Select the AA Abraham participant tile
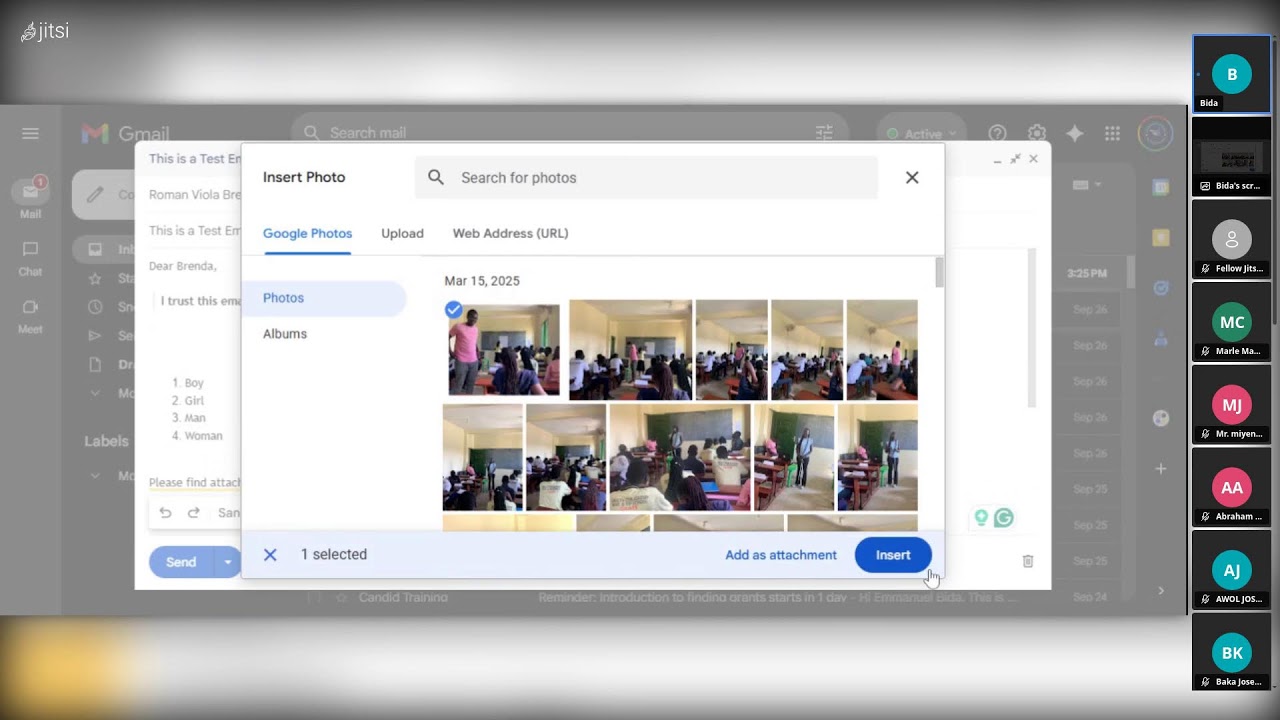 (1231, 487)
